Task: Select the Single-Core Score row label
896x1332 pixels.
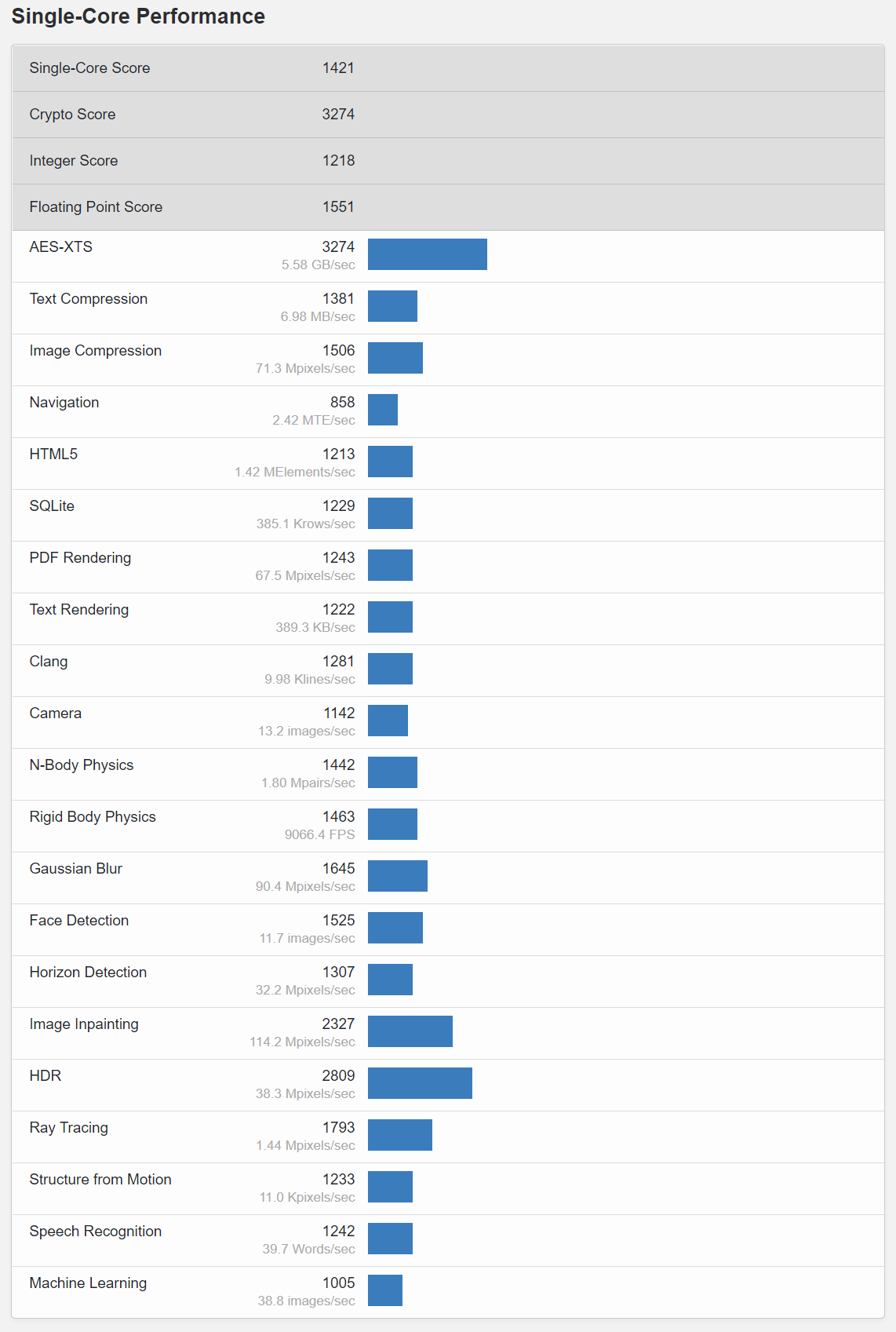Action: (x=89, y=68)
